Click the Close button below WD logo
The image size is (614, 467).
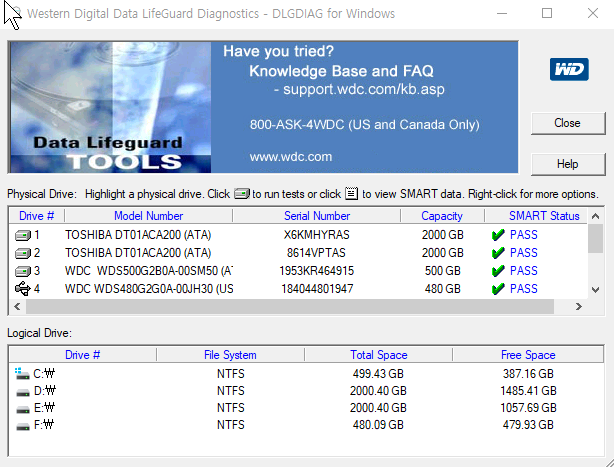pos(568,123)
